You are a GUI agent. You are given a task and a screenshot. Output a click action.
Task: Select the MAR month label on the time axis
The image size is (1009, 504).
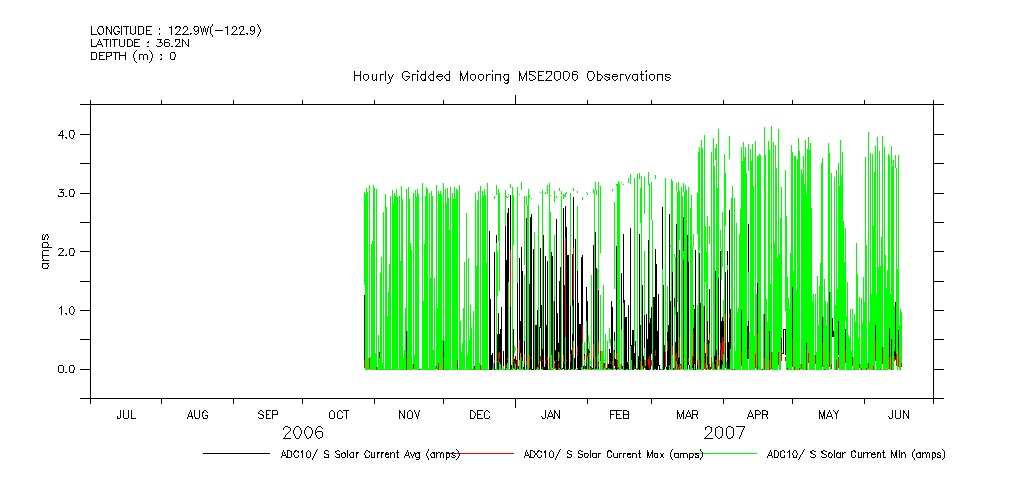coord(687,414)
